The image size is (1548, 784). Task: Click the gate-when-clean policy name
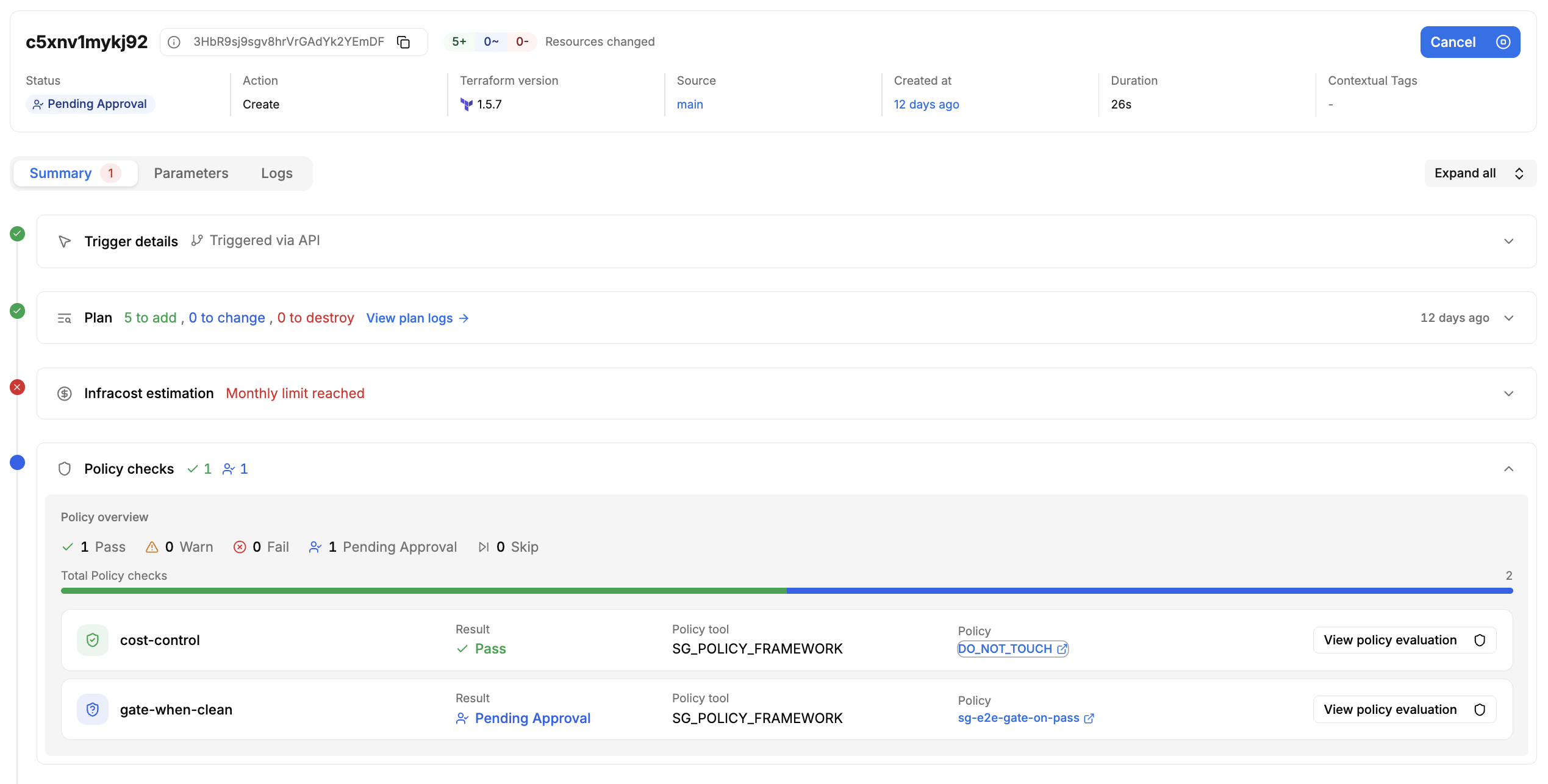176,710
